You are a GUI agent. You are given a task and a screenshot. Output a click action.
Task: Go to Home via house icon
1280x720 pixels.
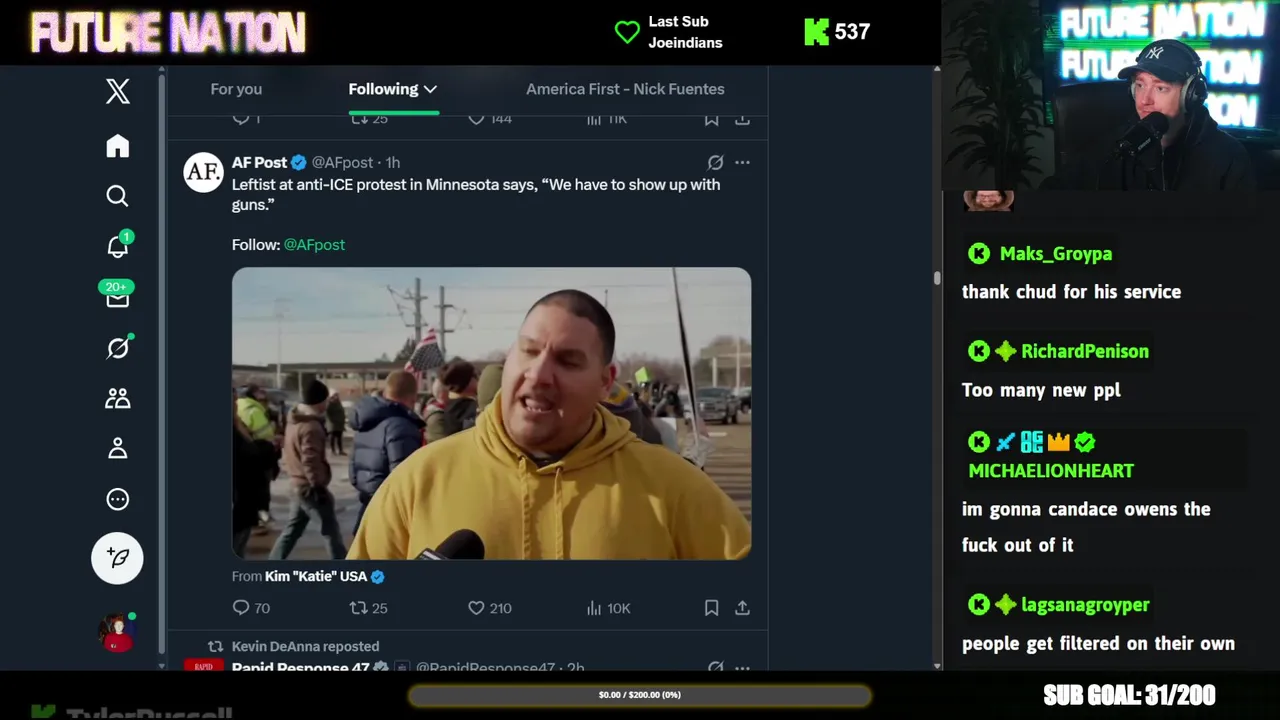118,146
